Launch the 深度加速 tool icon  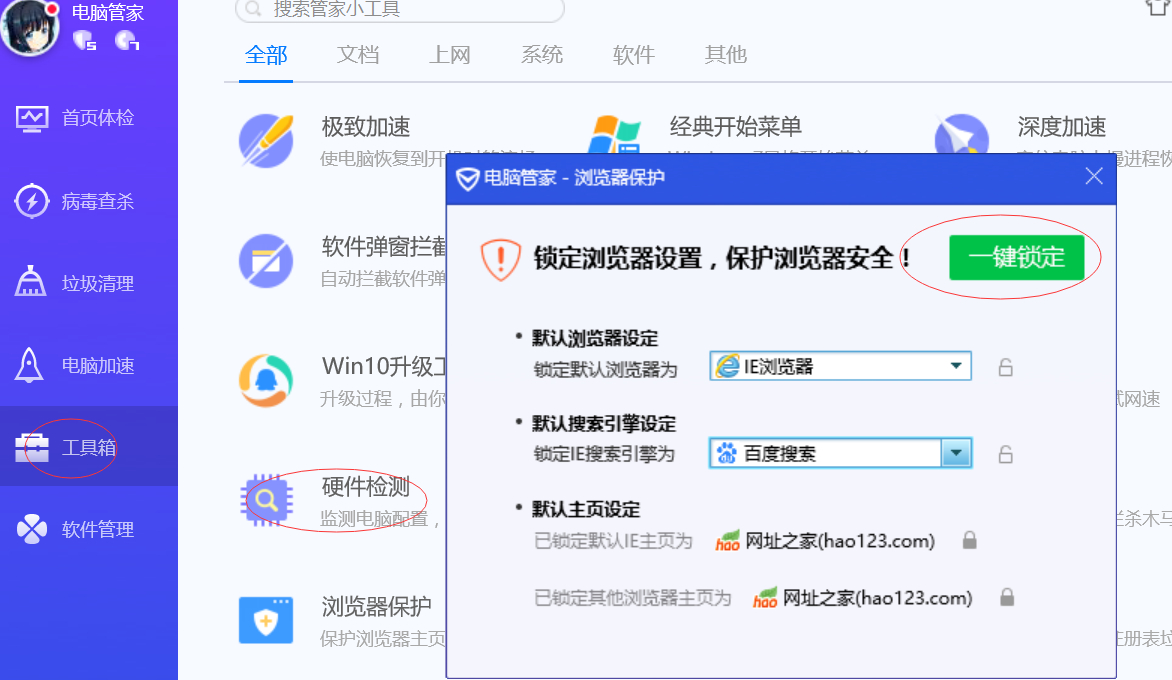click(962, 134)
